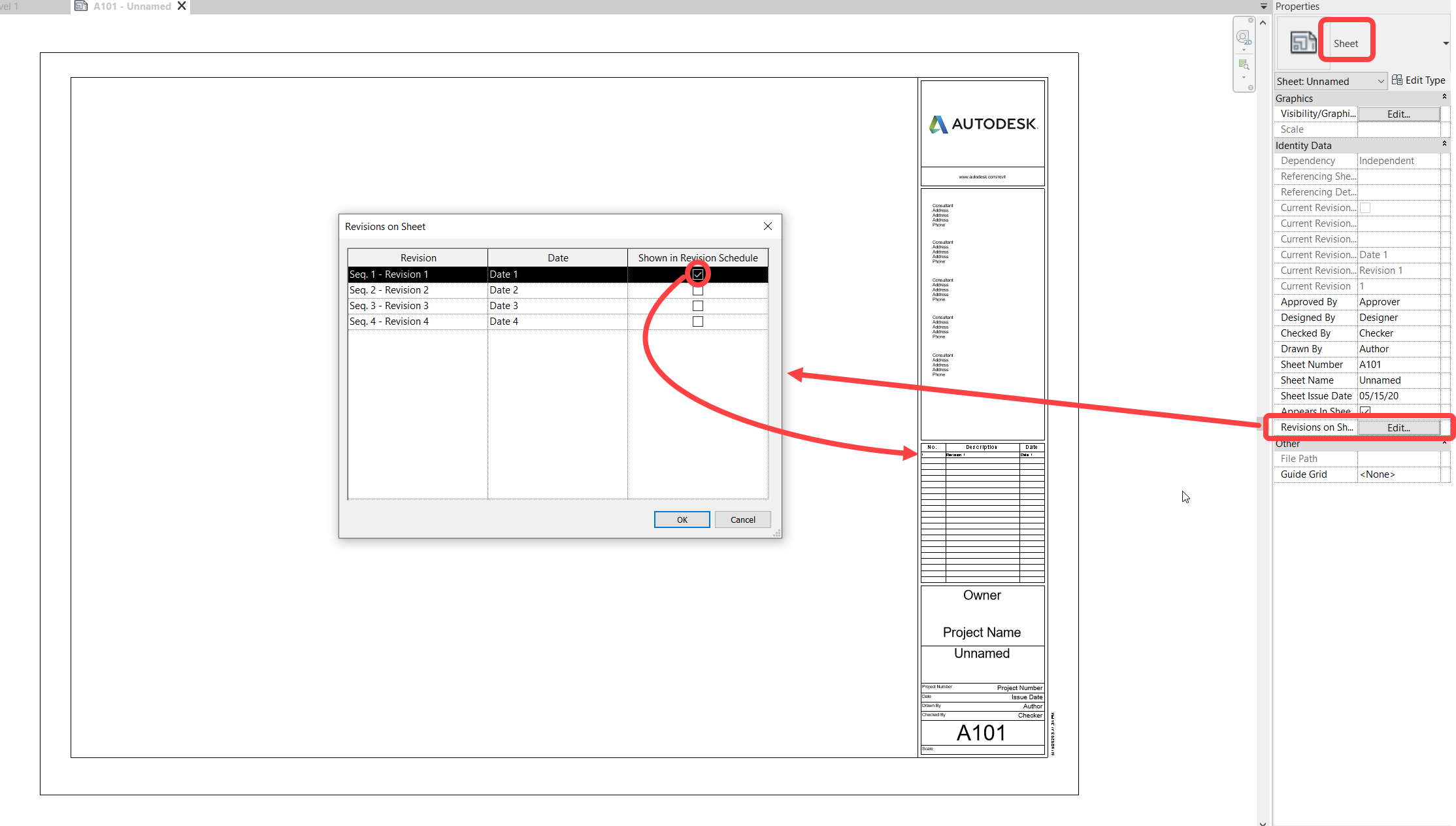Click the Properties palette thumbnail icon
This screenshot has width=1456, height=826.
click(1303, 42)
